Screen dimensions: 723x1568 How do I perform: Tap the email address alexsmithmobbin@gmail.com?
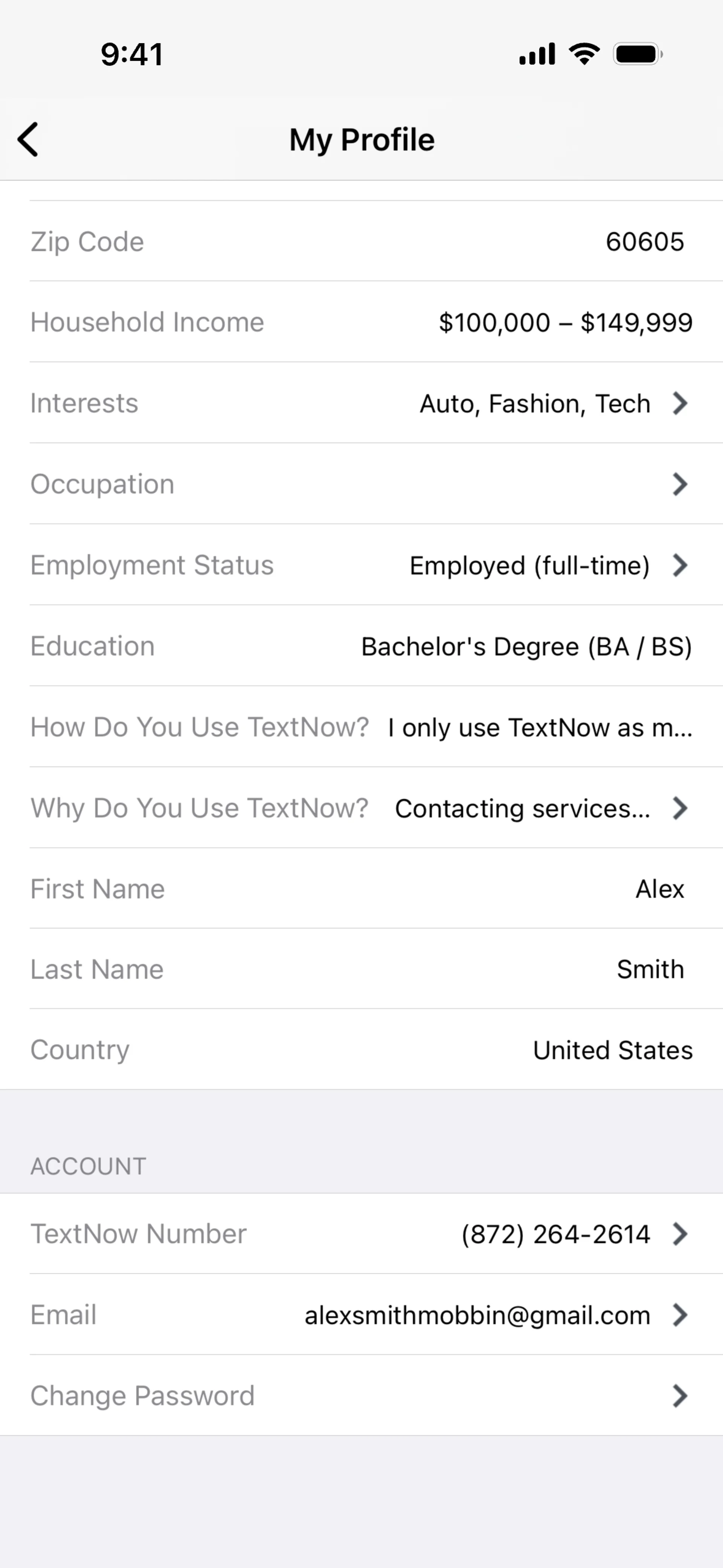click(477, 1315)
